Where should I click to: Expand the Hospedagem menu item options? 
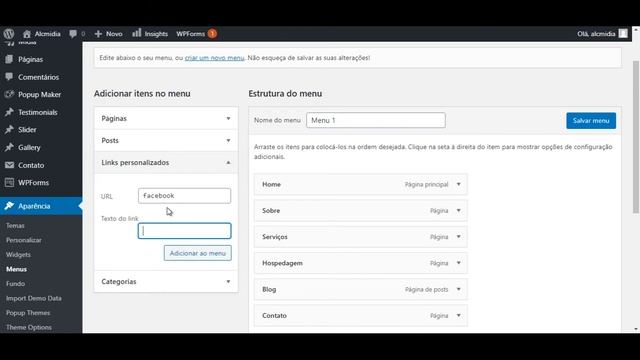pos(458,263)
